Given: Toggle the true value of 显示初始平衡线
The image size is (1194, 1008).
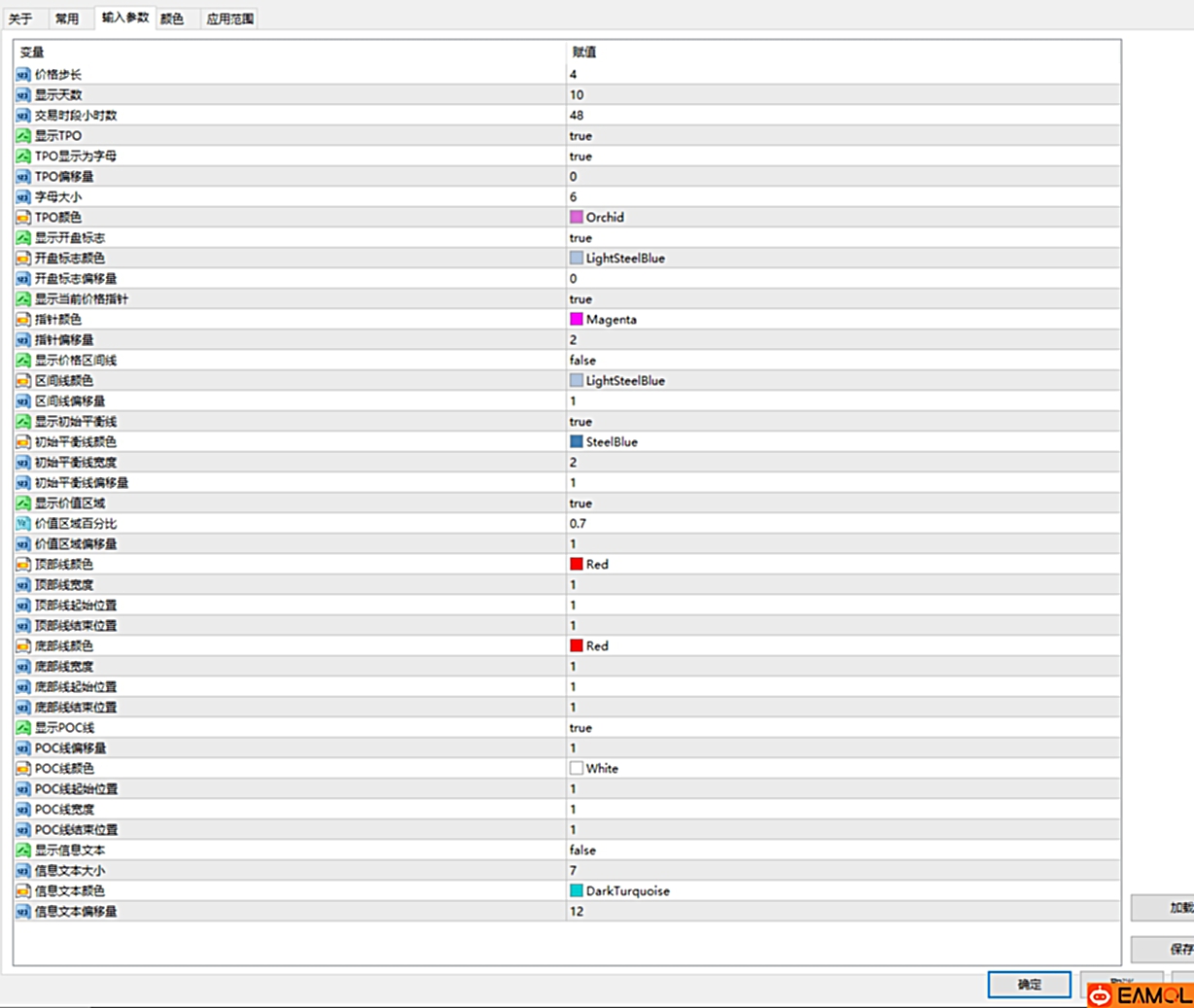Looking at the screenshot, I should [580, 422].
